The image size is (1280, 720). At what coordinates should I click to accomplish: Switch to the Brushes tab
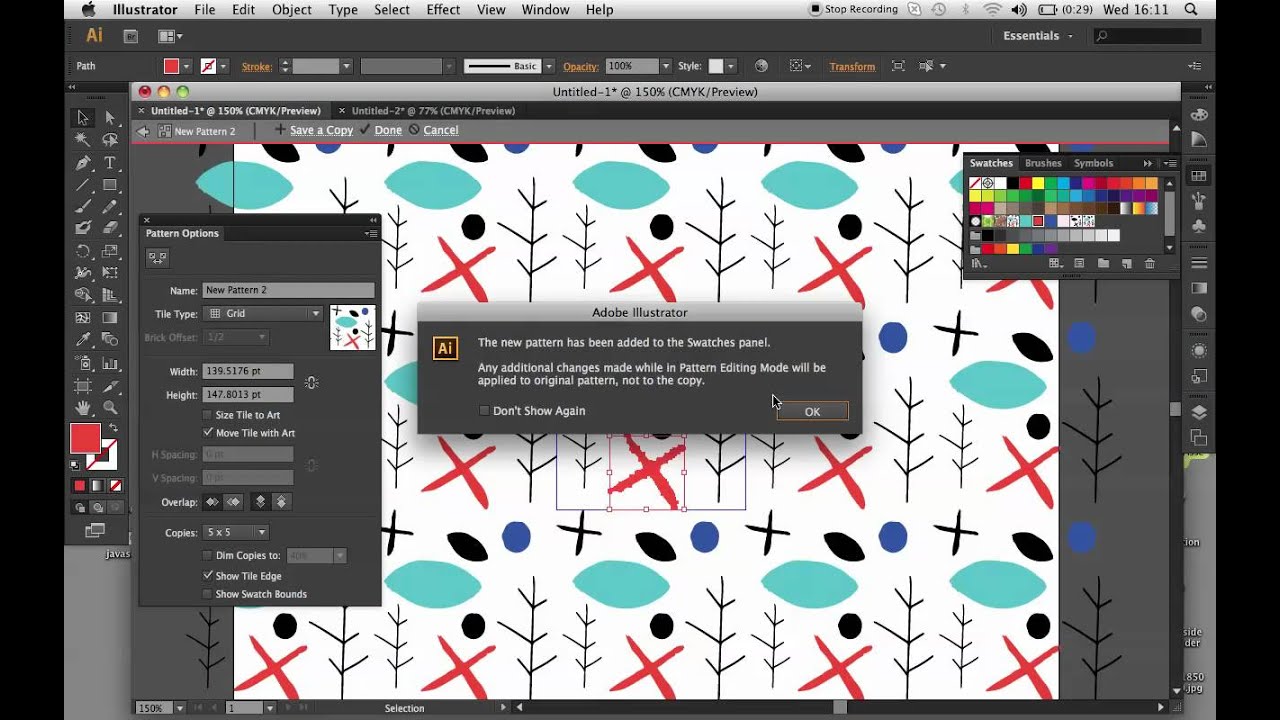click(x=1043, y=163)
